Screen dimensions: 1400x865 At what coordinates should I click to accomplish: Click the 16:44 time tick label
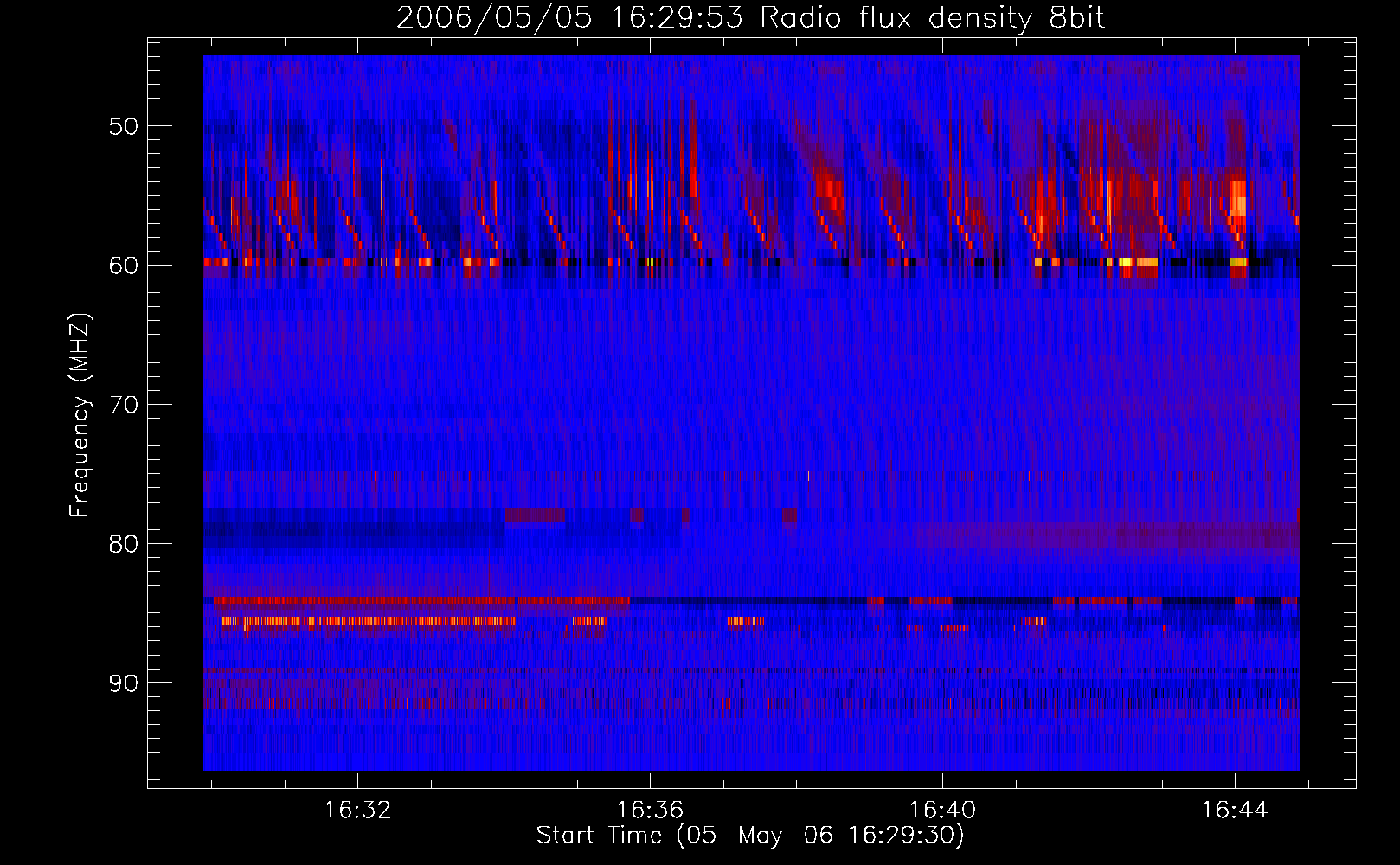pyautogui.click(x=1234, y=811)
